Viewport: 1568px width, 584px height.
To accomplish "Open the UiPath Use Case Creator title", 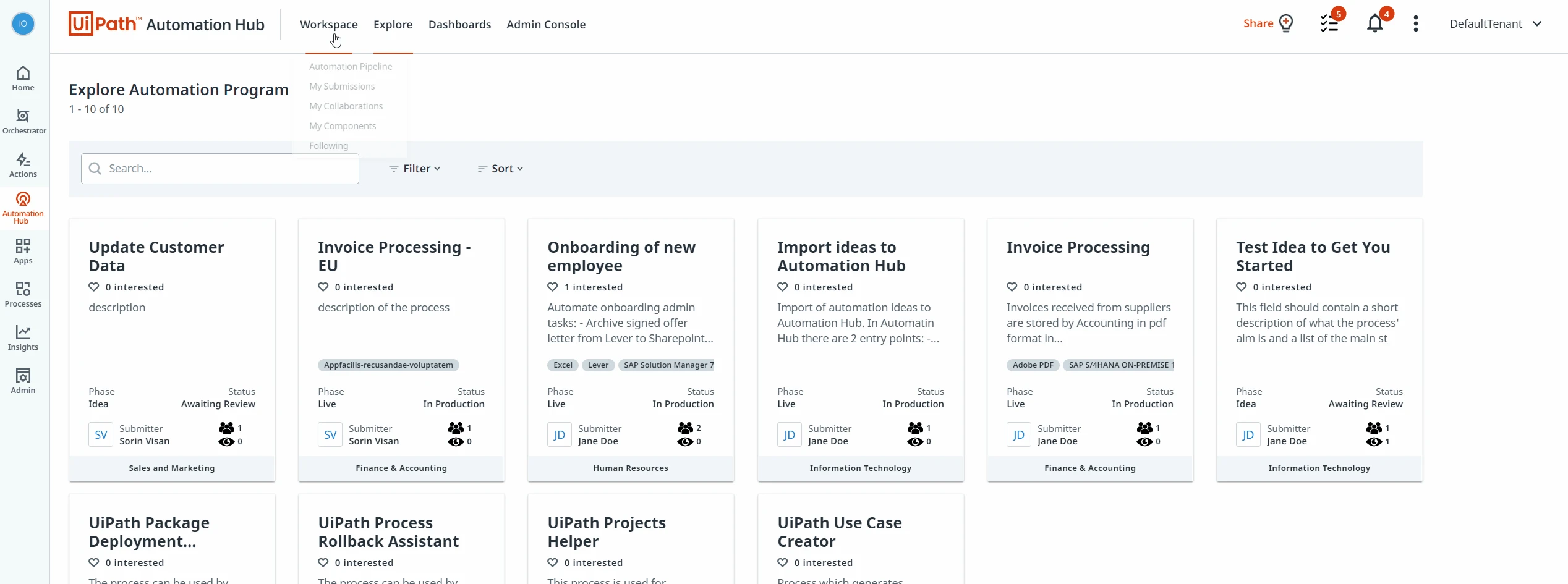I will pyautogui.click(x=840, y=532).
